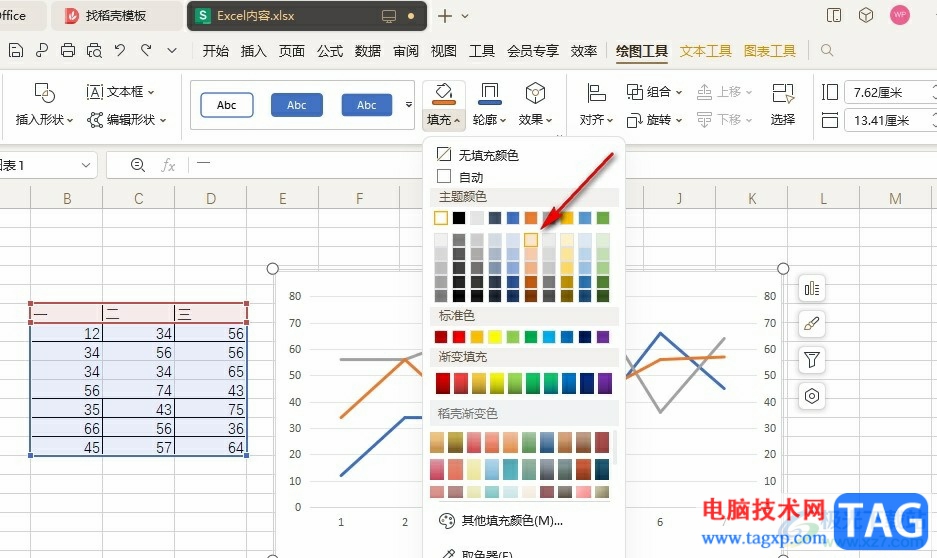The image size is (937, 558).
Task: Switch to the Excel内容.xlsx document tab
Action: point(307,16)
